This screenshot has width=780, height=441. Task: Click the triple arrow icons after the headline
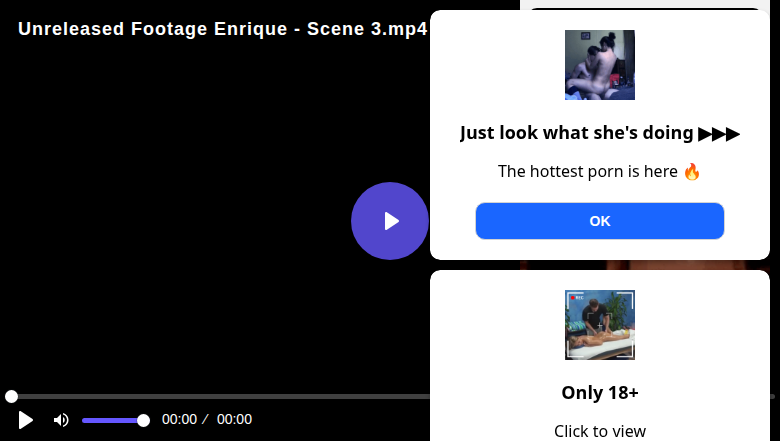tap(719, 133)
